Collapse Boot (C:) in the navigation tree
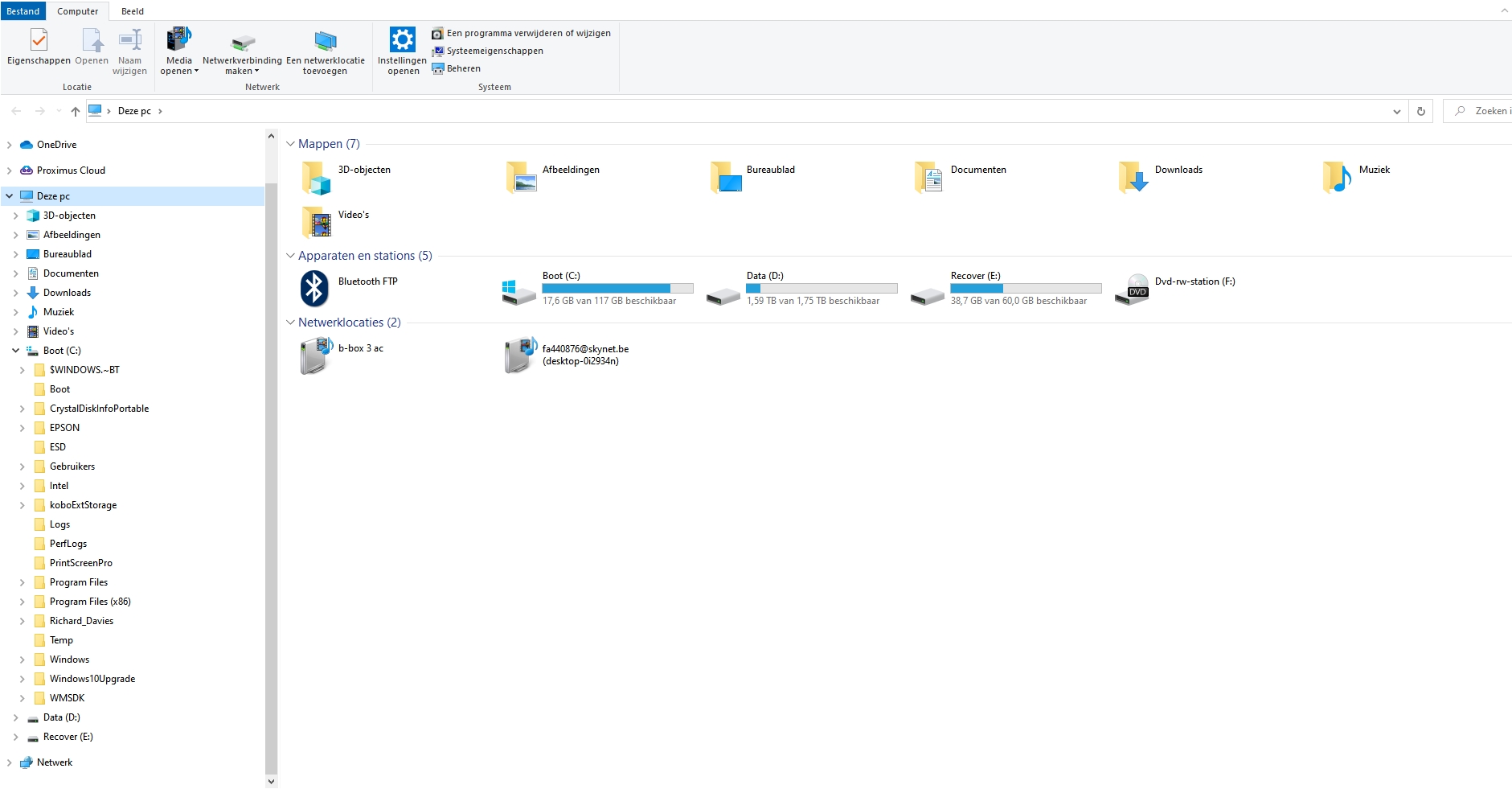This screenshot has height=789, width=1512. click(x=15, y=351)
